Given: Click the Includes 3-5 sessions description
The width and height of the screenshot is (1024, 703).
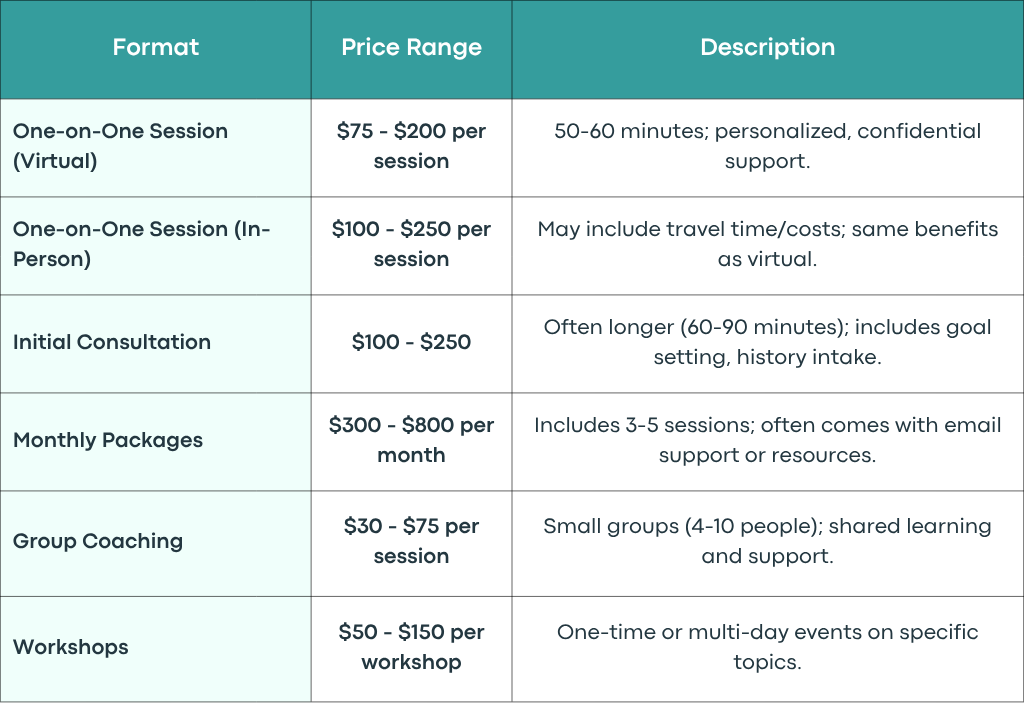Looking at the screenshot, I should pyautogui.click(x=767, y=440).
